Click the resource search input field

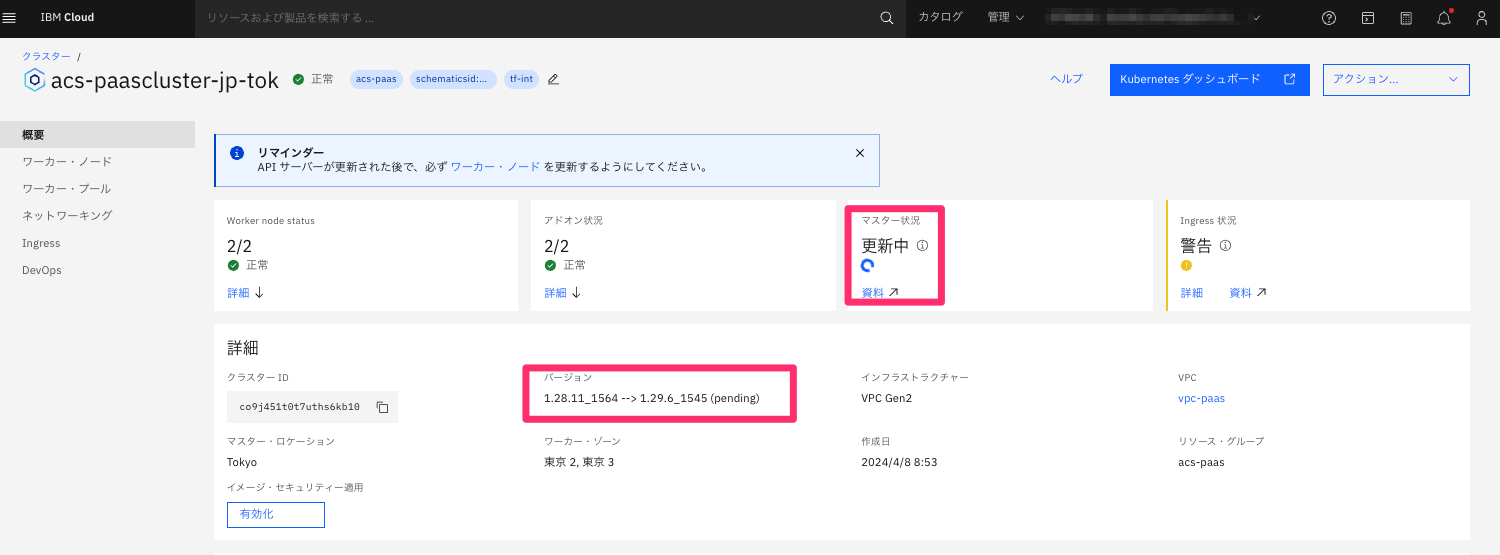click(x=535, y=18)
